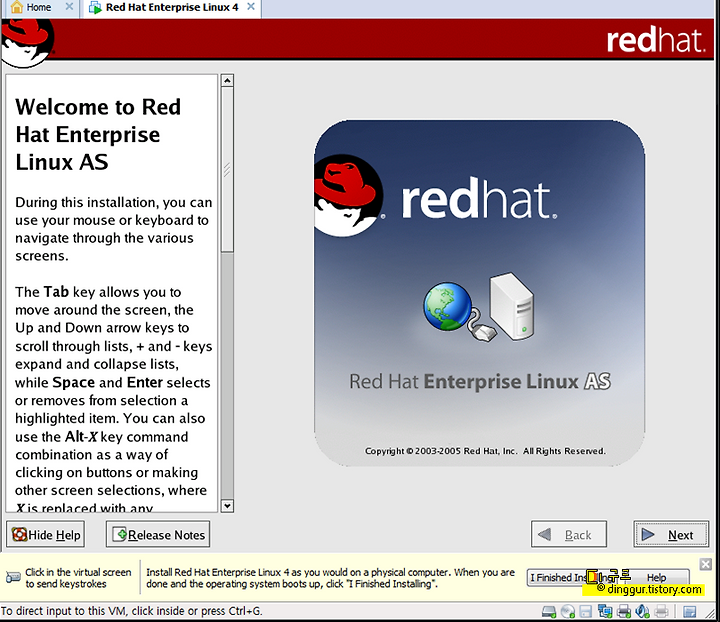Image resolution: width=720 pixels, height=622 pixels.
Task: Click the keyboard icon beside 'Click in the virtual screen'
Action: [x=13, y=577]
